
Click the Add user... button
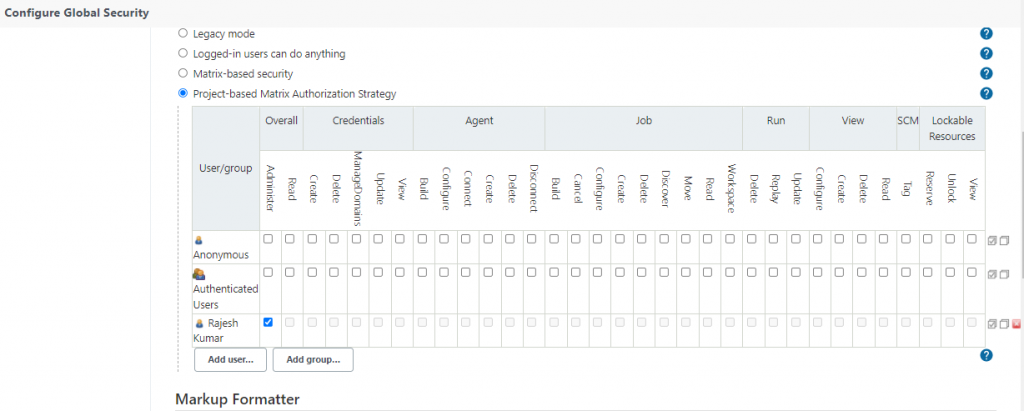(230, 359)
